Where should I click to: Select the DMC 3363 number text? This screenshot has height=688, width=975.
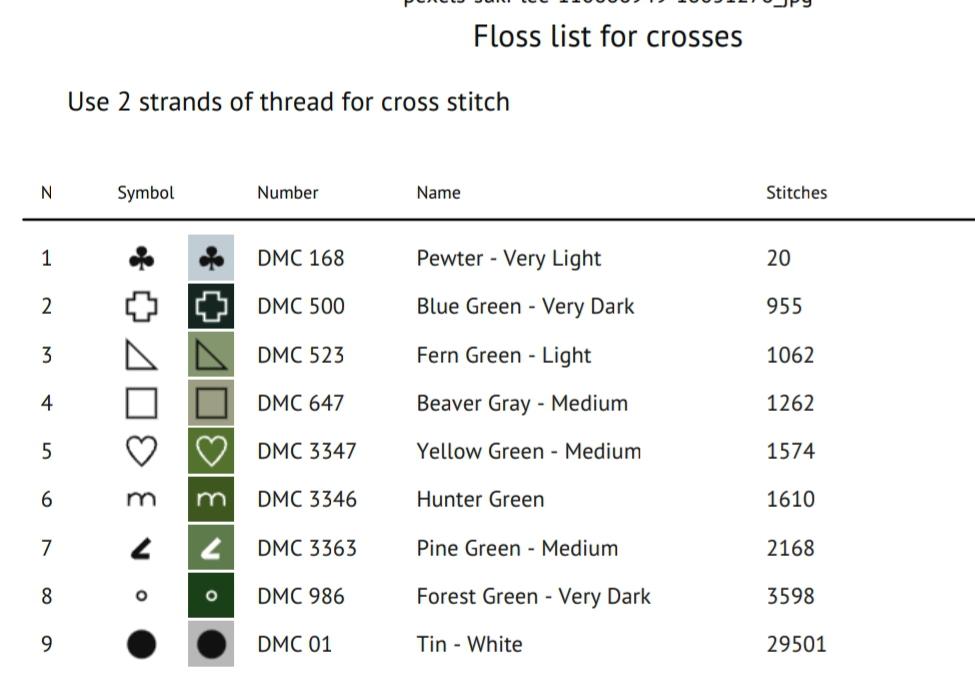[x=307, y=548]
